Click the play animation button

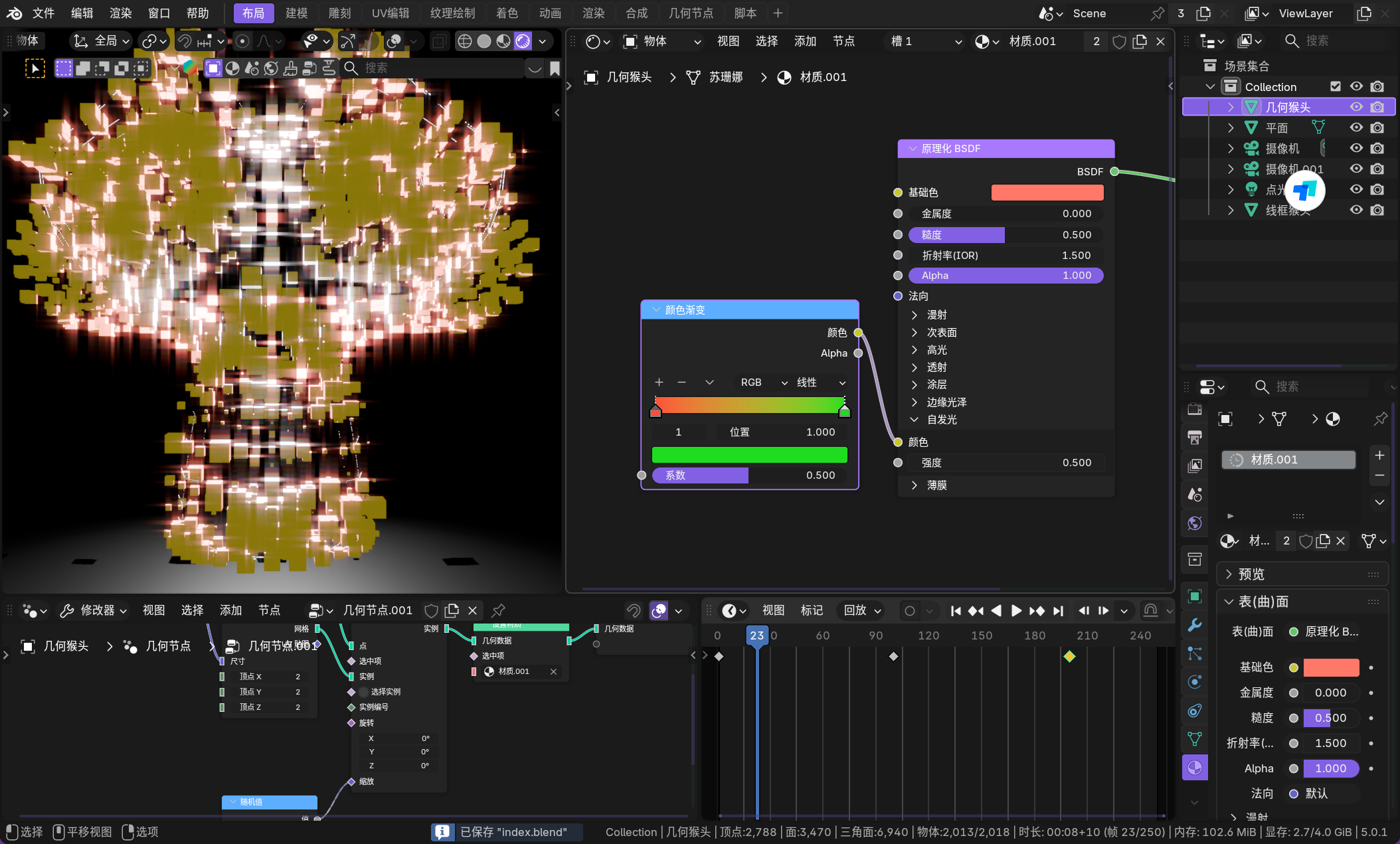[x=1015, y=610]
